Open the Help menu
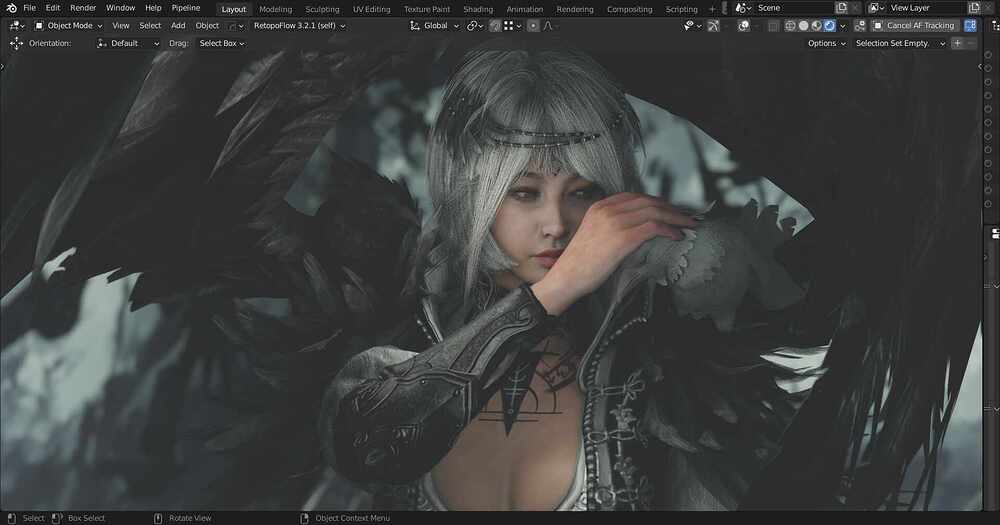The width and height of the screenshot is (1000, 525). pyautogui.click(x=153, y=8)
